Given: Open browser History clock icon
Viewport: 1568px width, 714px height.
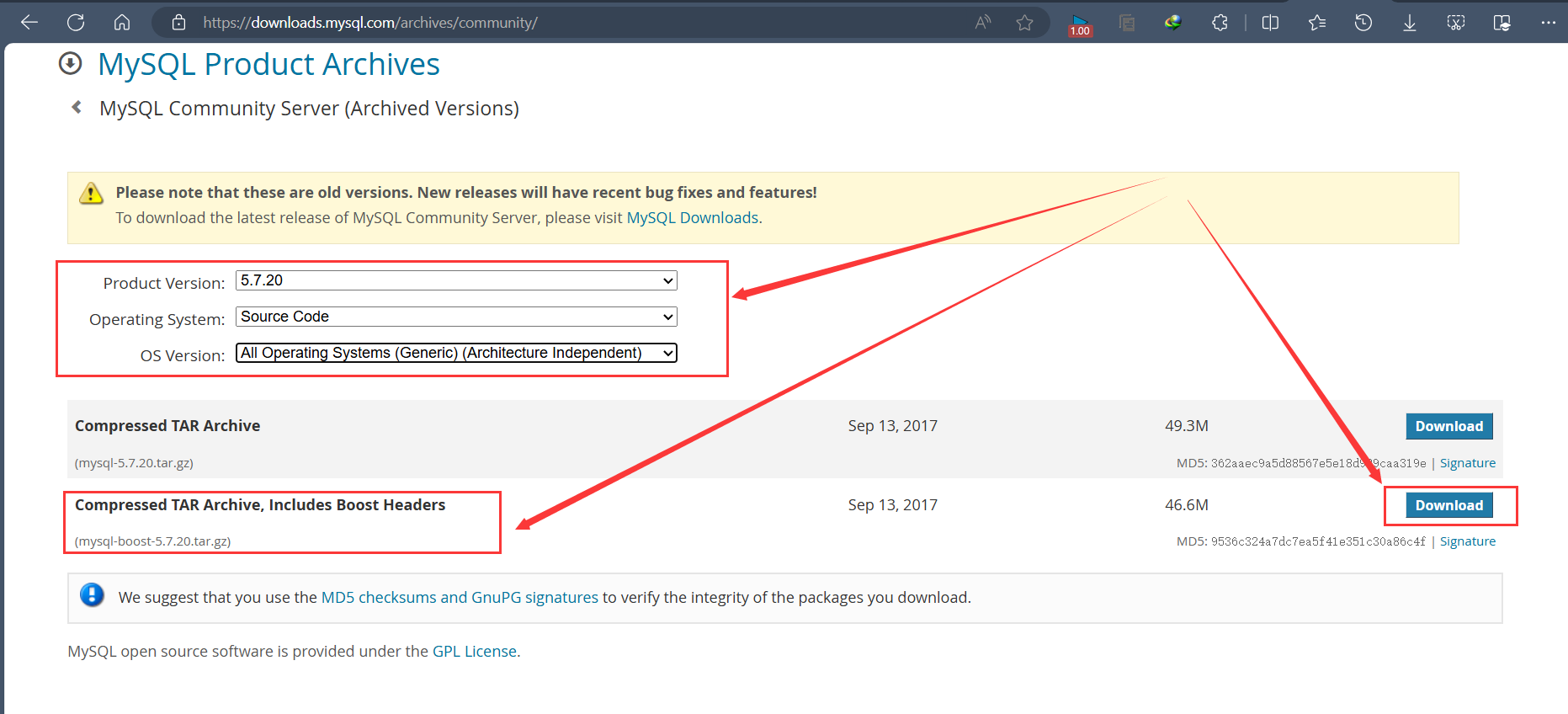Looking at the screenshot, I should coord(1363,23).
